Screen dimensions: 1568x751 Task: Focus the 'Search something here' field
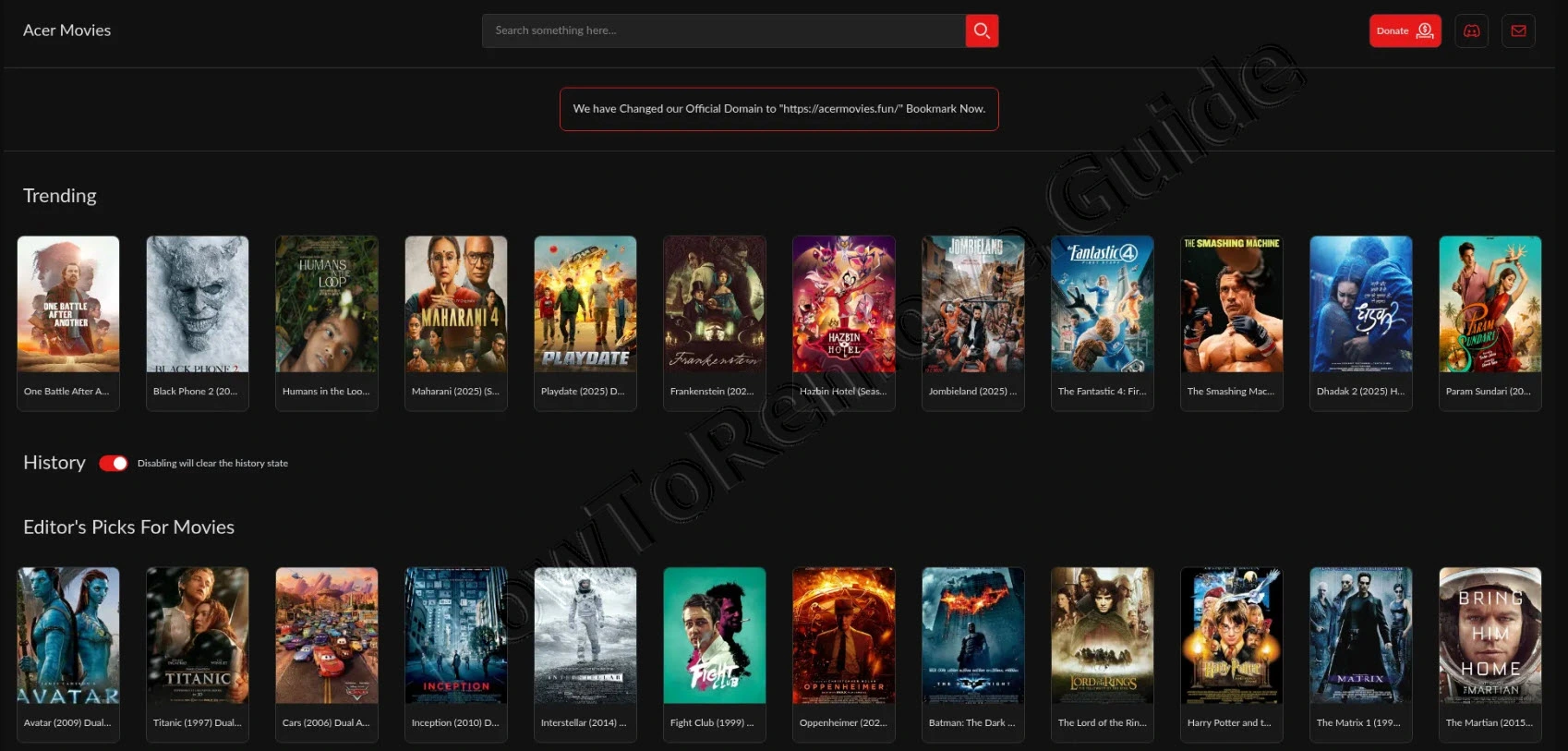click(723, 30)
